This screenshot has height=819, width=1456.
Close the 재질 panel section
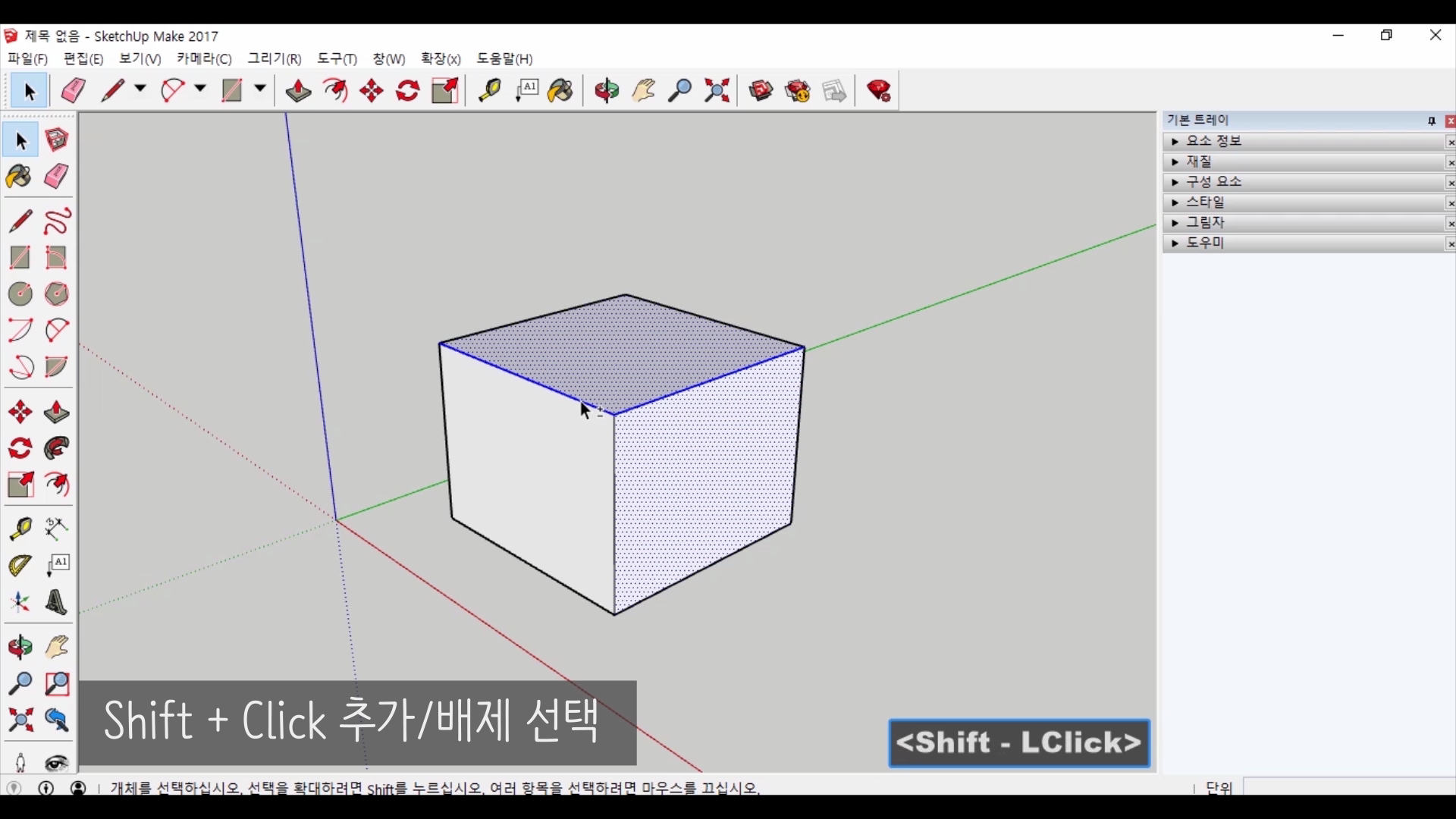pyautogui.click(x=1450, y=162)
